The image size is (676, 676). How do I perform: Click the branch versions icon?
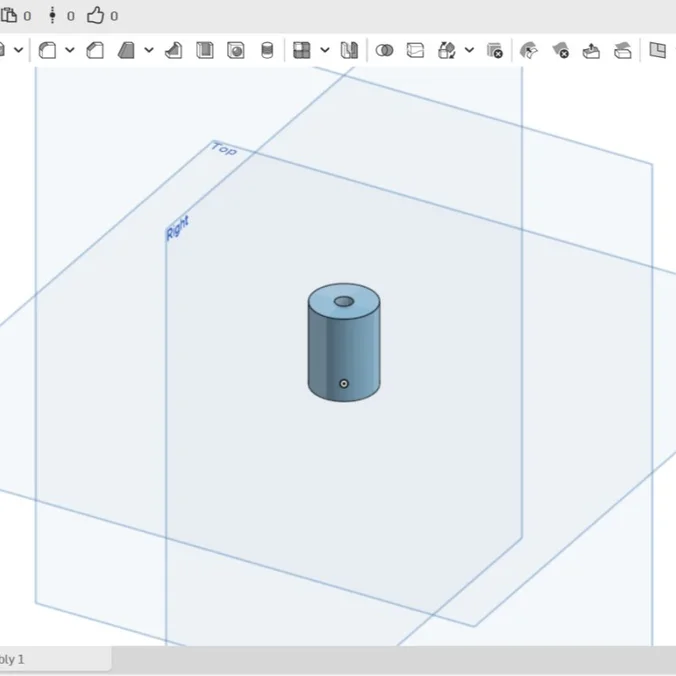(52, 16)
